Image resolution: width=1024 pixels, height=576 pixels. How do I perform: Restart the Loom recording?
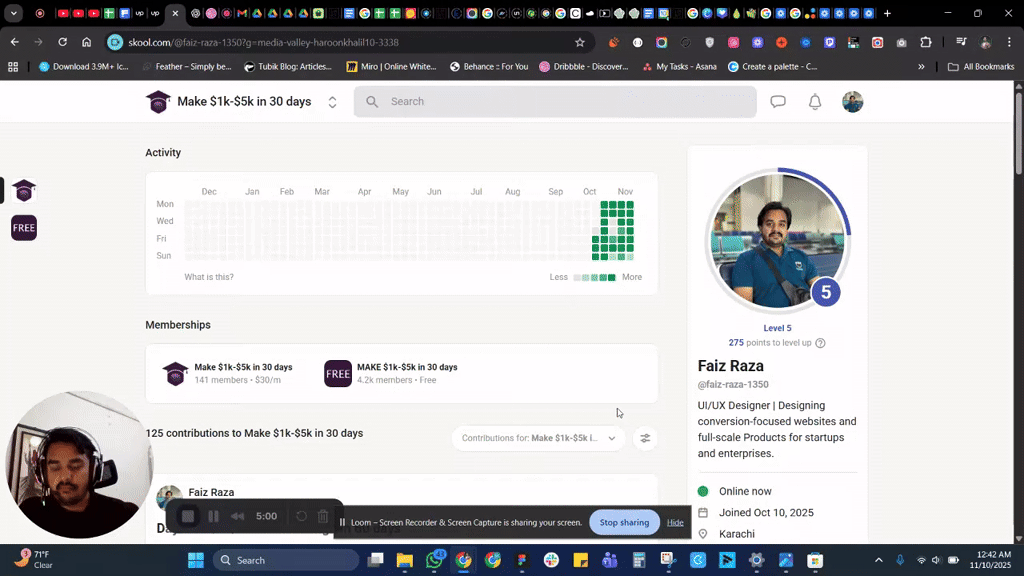[301, 517]
